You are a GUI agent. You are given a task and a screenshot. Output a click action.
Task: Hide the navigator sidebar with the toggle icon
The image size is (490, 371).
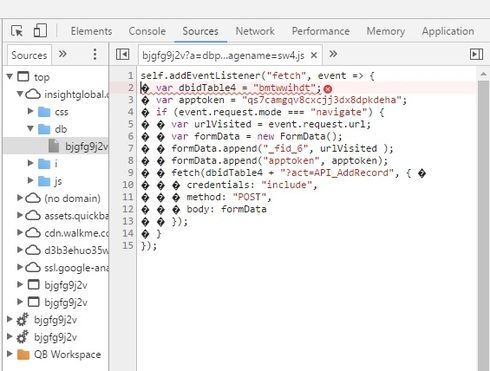(x=122, y=54)
